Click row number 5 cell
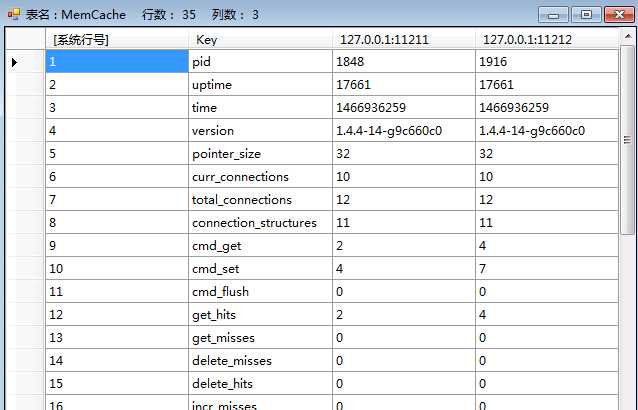Image resolution: width=638 pixels, height=410 pixels. pyautogui.click(x=117, y=154)
